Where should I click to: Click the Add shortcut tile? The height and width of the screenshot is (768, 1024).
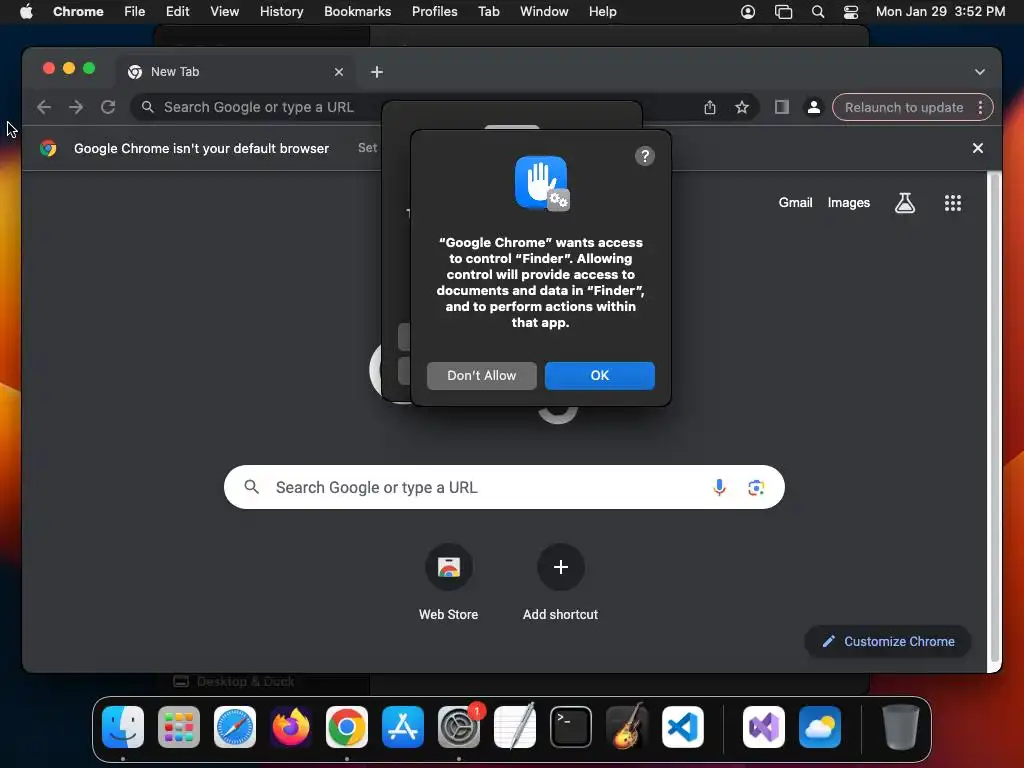point(560,582)
